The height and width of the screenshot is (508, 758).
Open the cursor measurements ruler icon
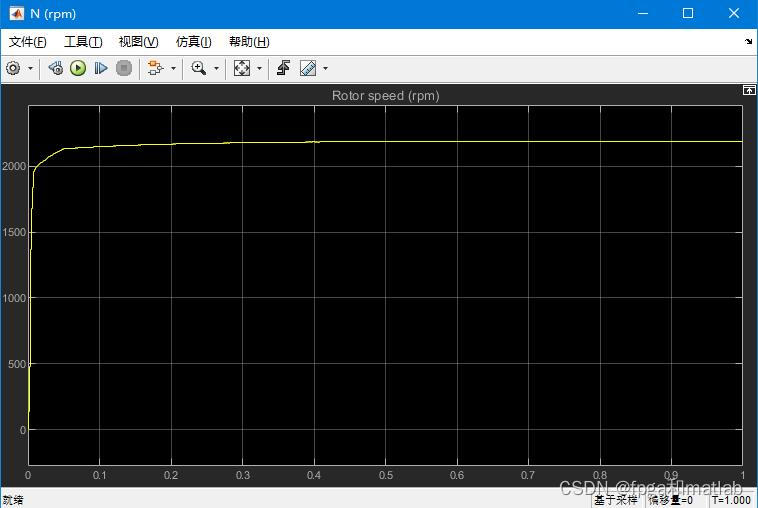click(x=308, y=68)
